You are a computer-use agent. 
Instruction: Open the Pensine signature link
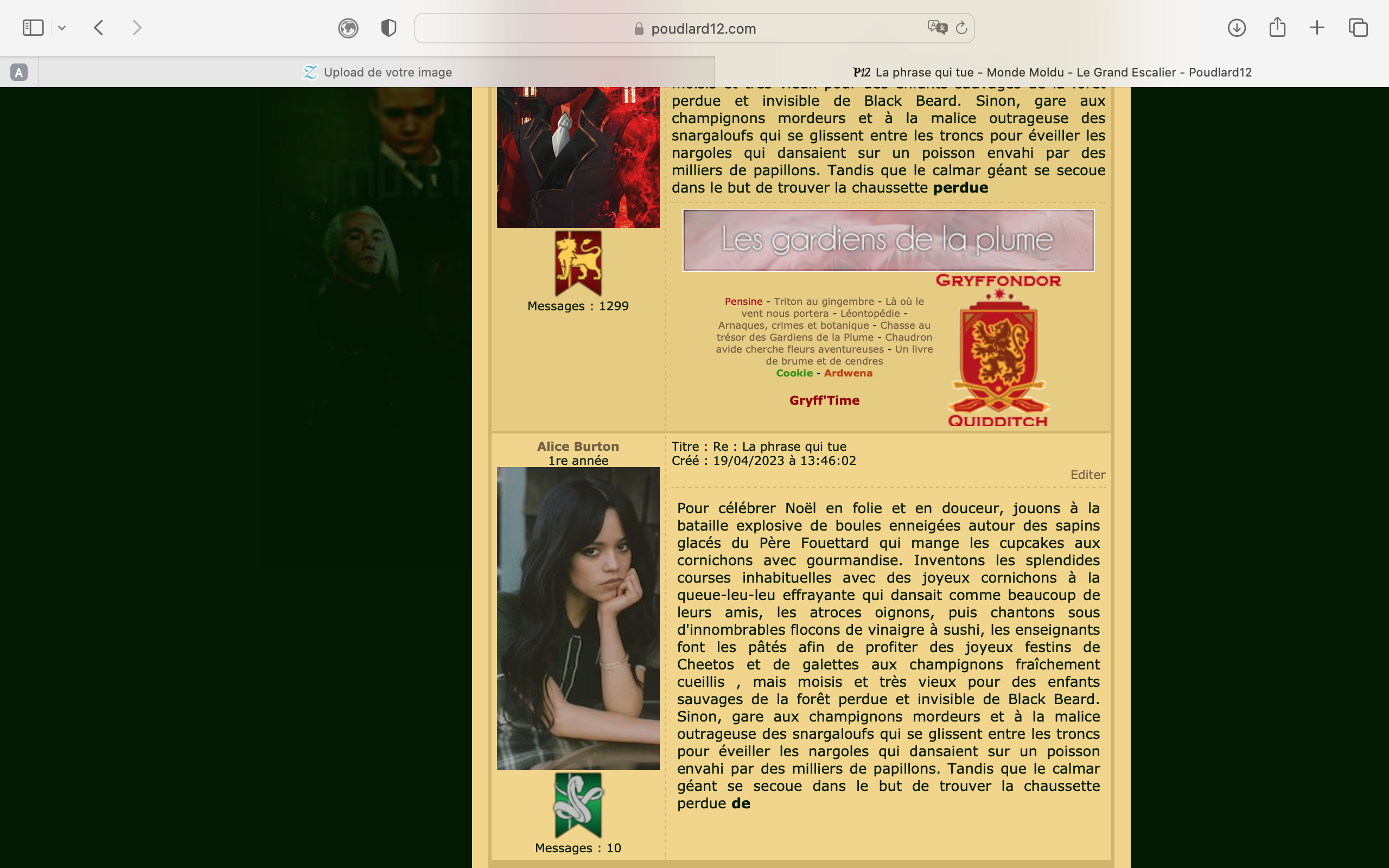click(x=743, y=302)
